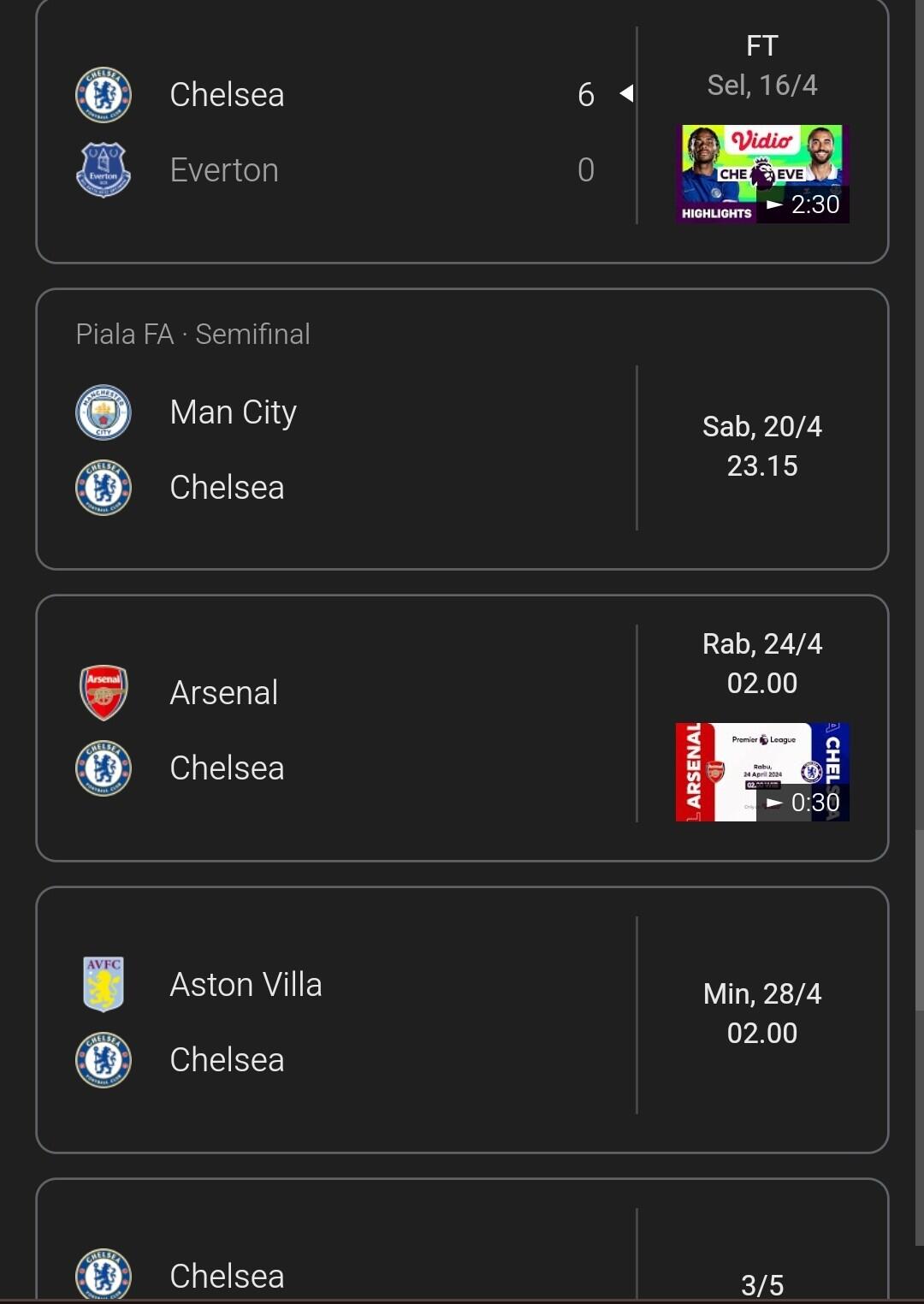The width and height of the screenshot is (924, 1304).
Task: Play the Chelsea vs Everton highlights video
Action: pos(762,175)
